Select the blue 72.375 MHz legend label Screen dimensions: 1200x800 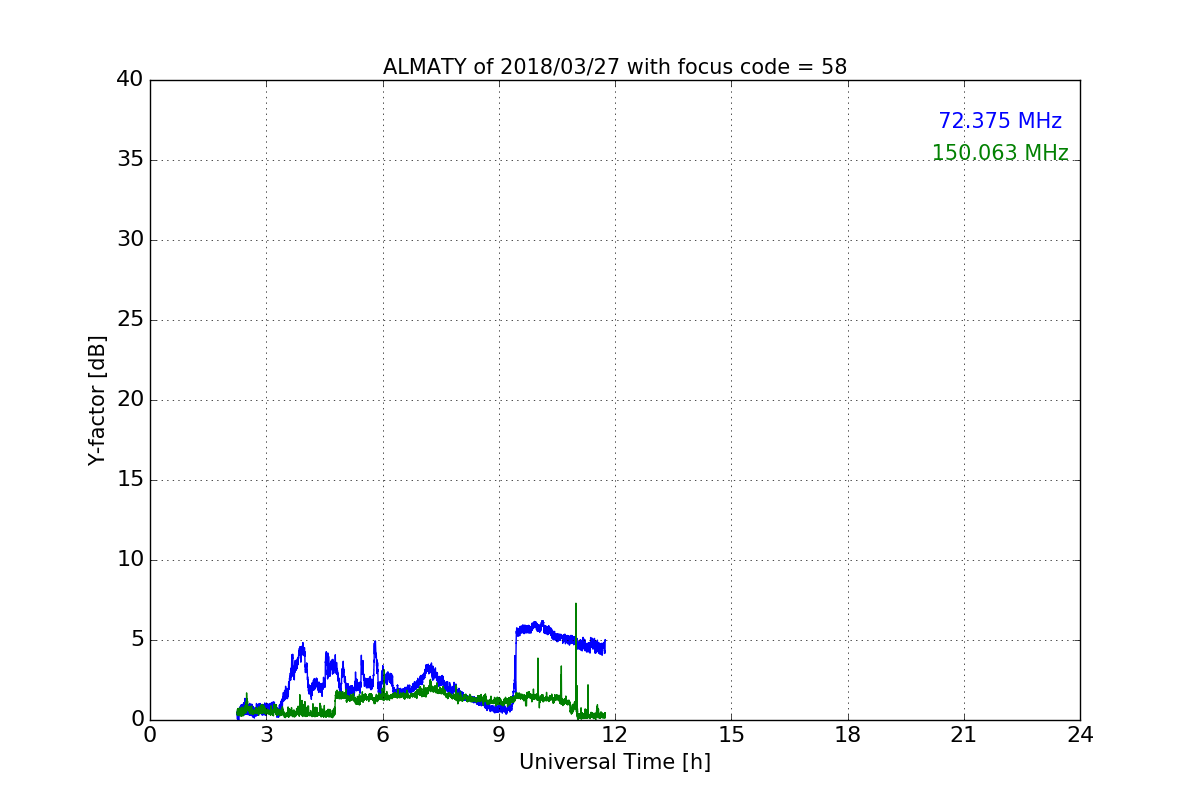[1000, 121]
